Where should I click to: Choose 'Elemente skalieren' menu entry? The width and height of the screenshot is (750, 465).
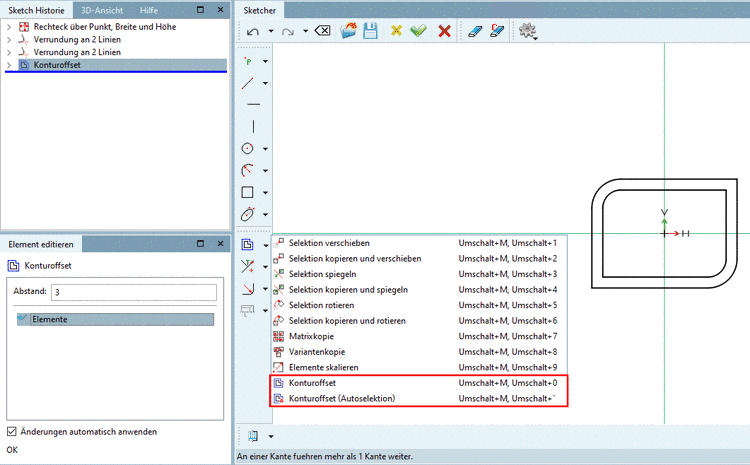click(x=419, y=367)
